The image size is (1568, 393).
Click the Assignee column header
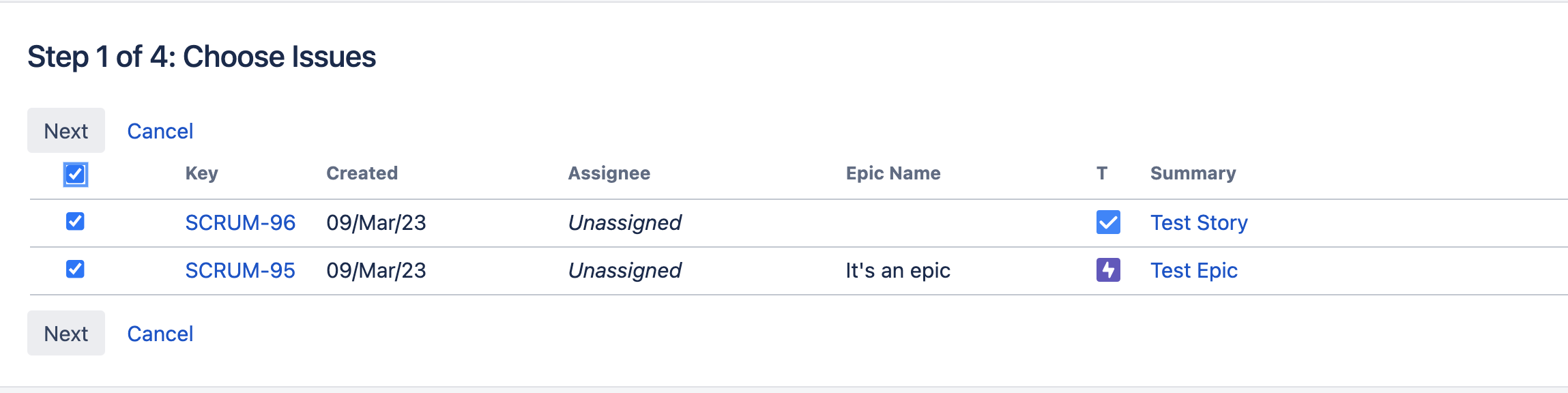tap(609, 173)
